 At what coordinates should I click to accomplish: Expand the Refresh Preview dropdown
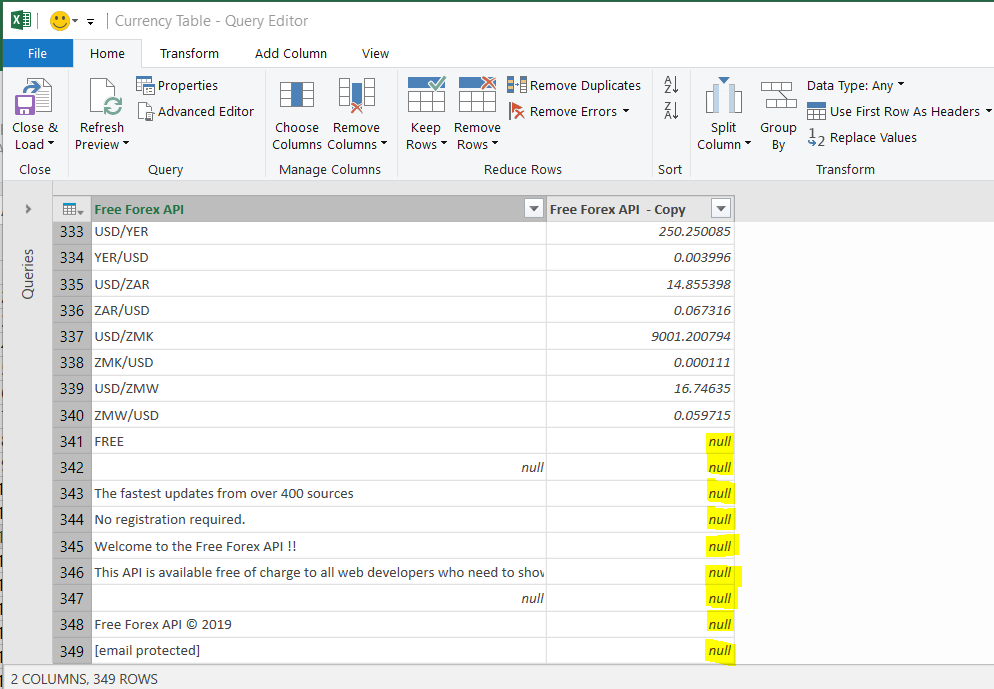click(x=126, y=144)
